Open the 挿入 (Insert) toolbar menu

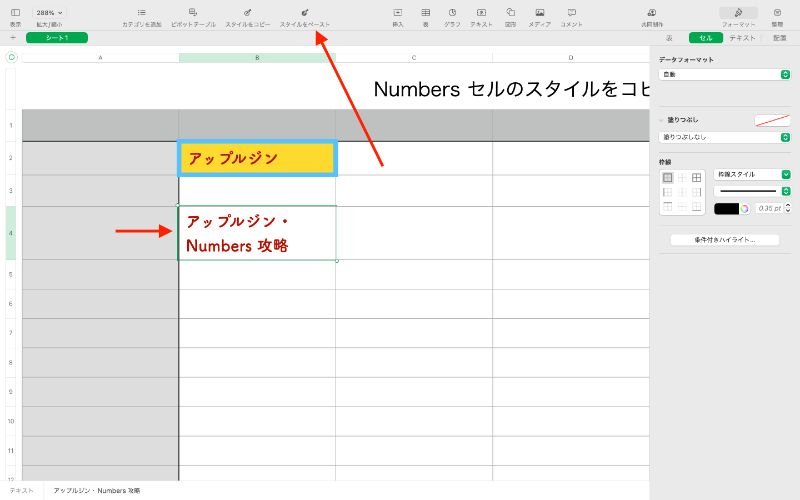pos(397,12)
